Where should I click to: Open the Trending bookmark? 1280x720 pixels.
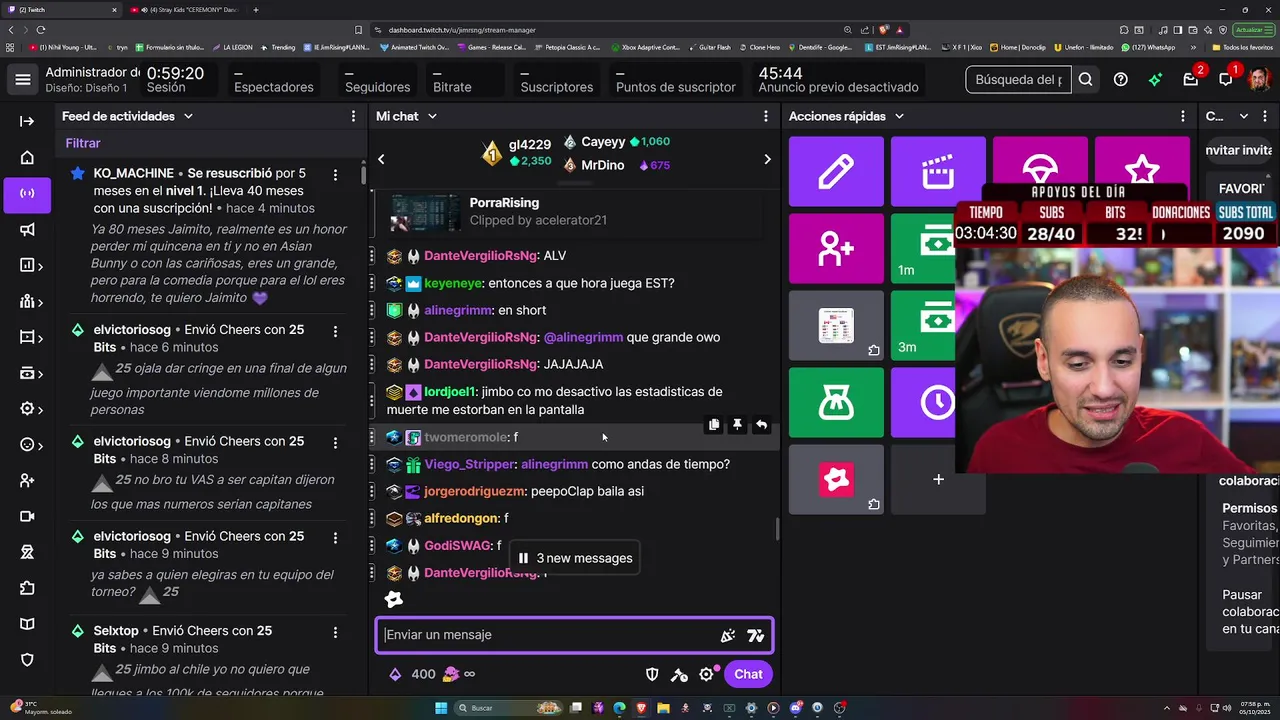277,47
